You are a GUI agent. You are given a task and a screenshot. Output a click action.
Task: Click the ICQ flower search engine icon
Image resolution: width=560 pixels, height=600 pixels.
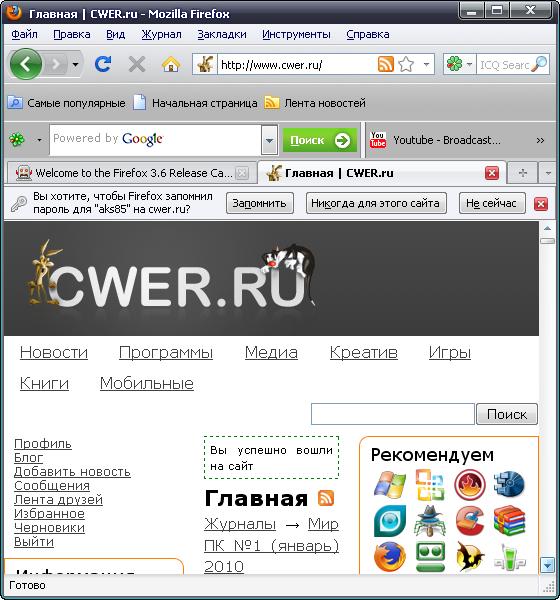coord(454,64)
